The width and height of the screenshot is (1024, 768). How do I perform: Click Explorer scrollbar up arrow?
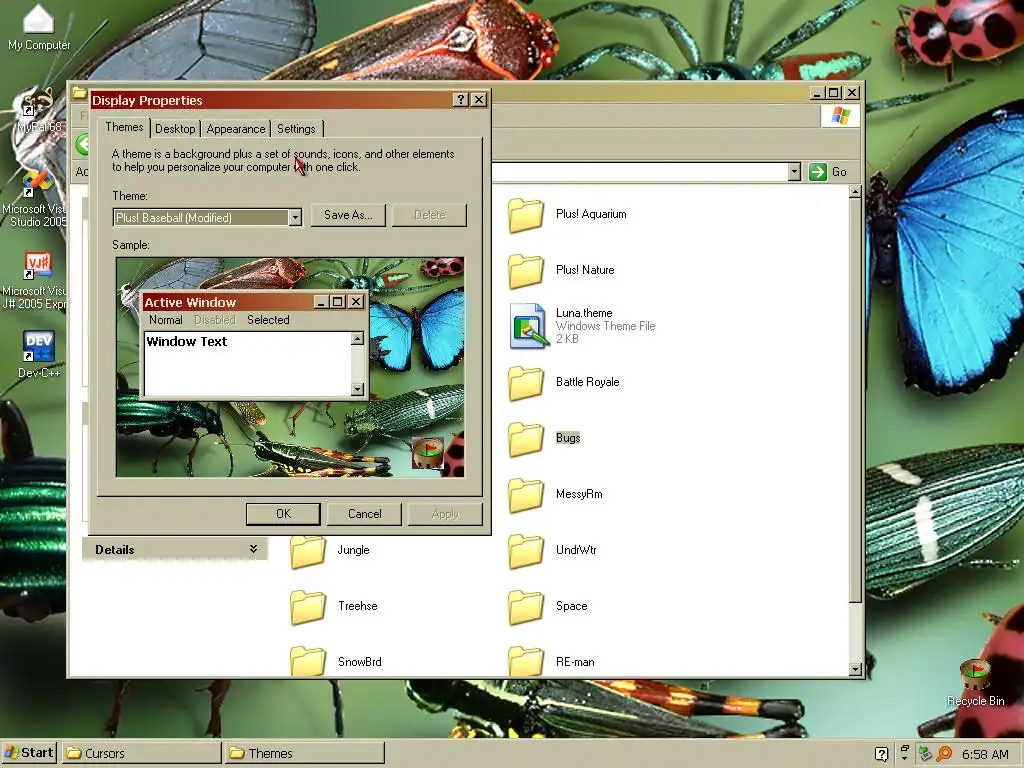[855, 192]
